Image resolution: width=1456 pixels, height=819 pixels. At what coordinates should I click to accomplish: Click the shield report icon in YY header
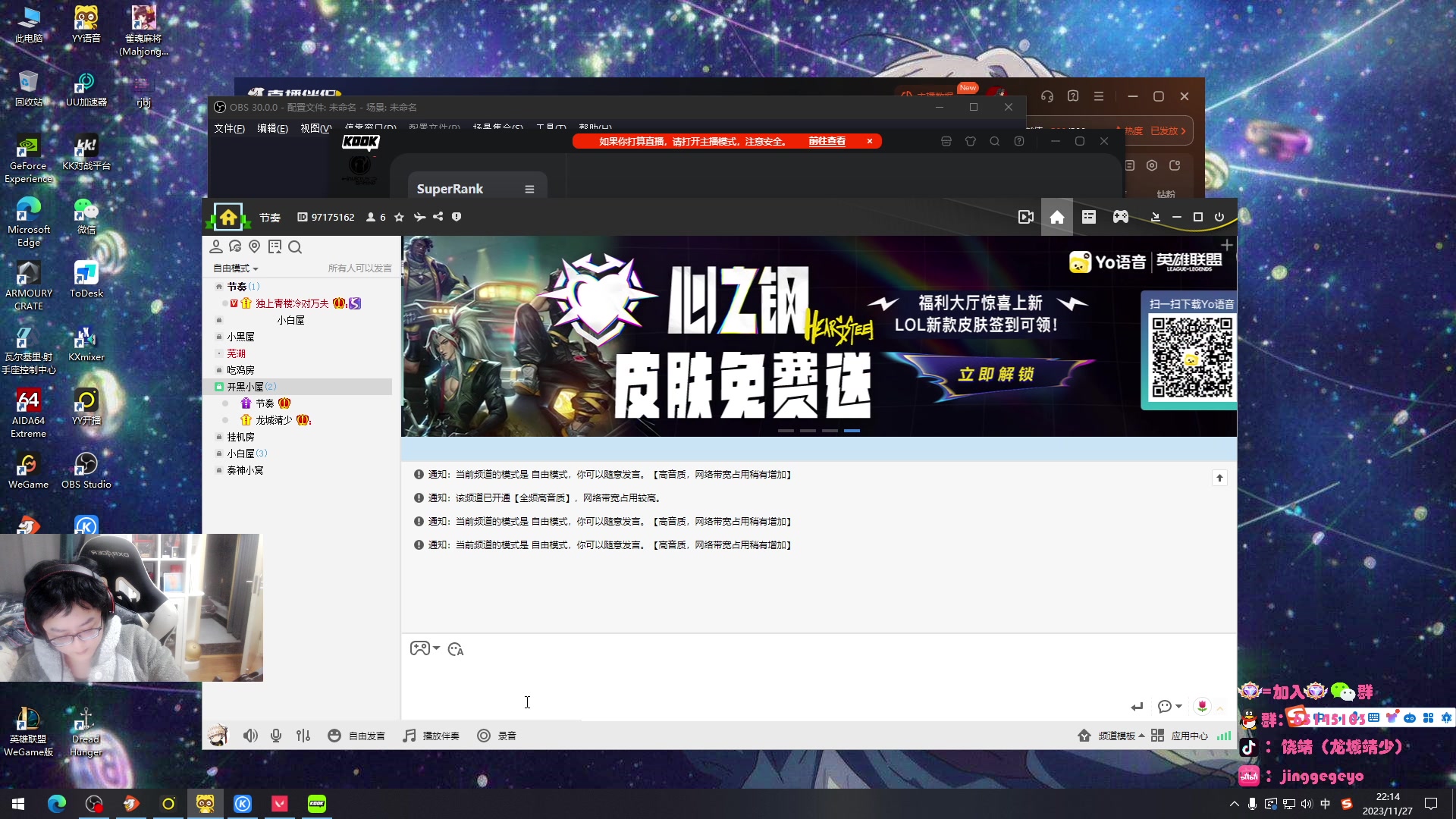(457, 217)
